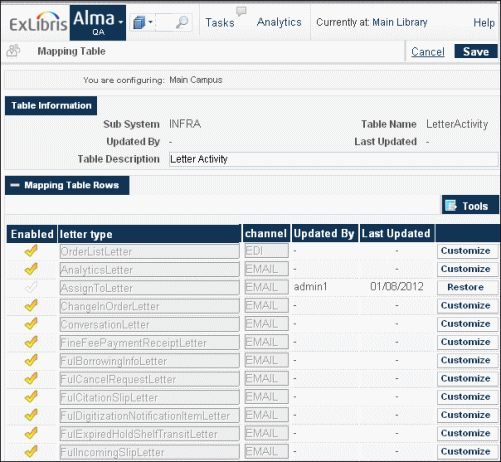Screen dimensions: 501x462
Task: Click the Cancel link
Action: 428,52
